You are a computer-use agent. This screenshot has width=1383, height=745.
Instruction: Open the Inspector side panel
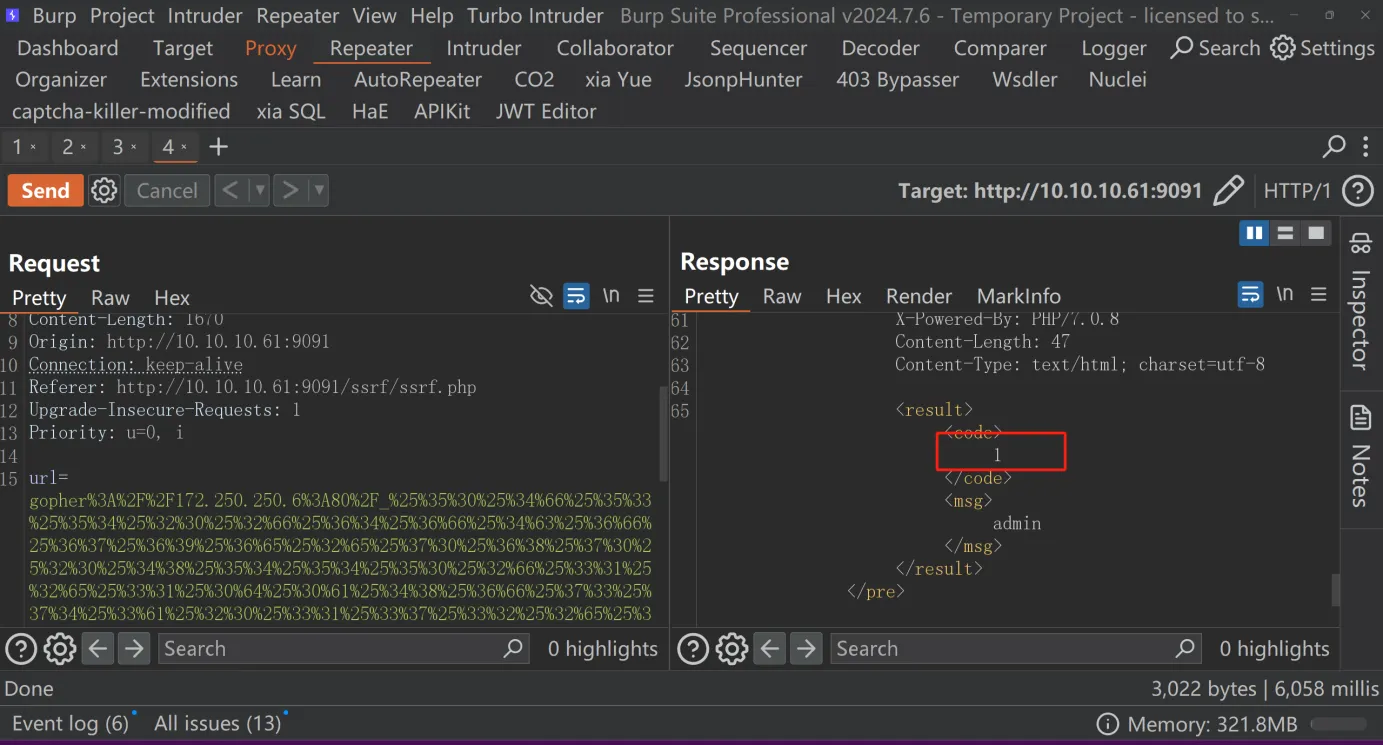[x=1360, y=302]
